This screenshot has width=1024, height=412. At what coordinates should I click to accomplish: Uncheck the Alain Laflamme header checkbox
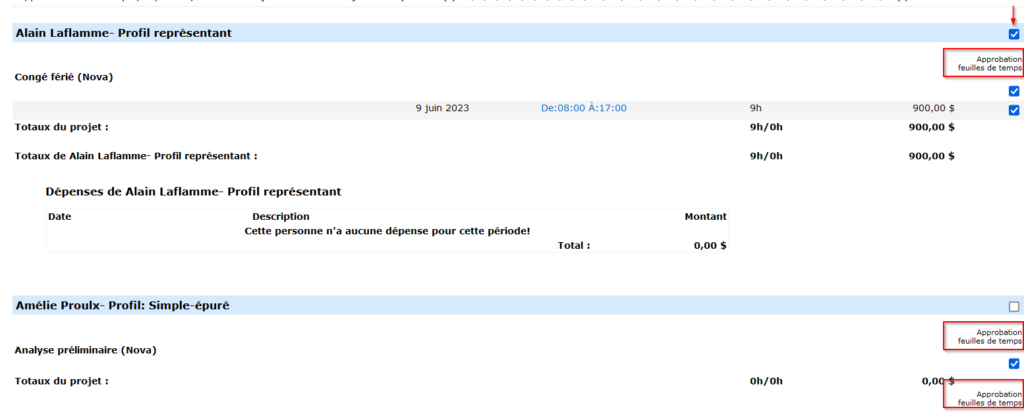tap(1014, 34)
